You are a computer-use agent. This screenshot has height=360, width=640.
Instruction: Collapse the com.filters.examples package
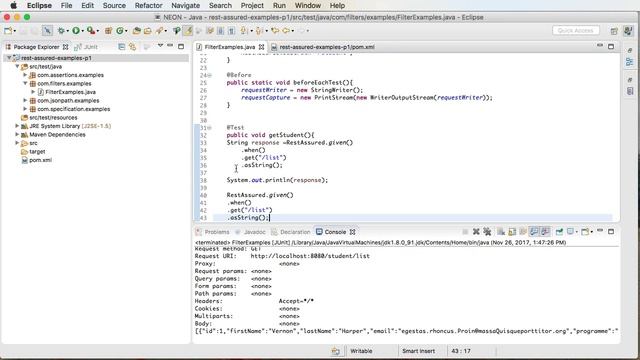pos(25,83)
